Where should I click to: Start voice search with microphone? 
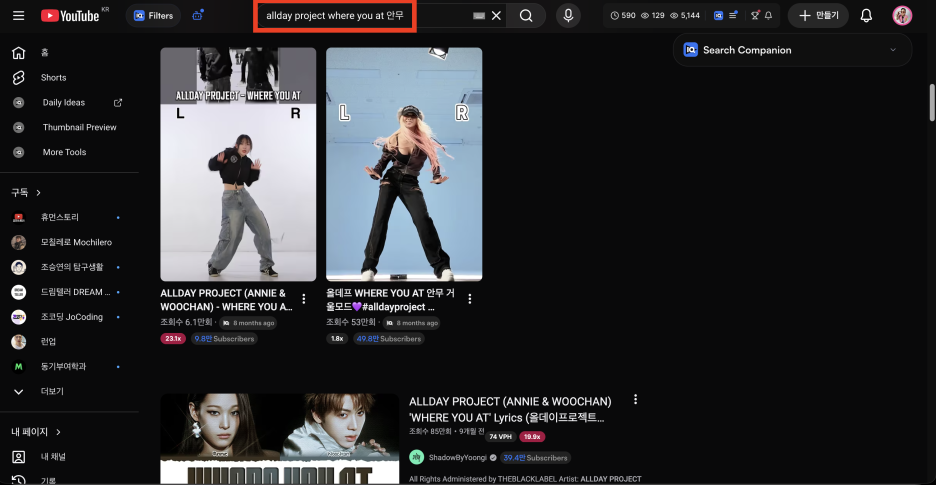pos(568,16)
